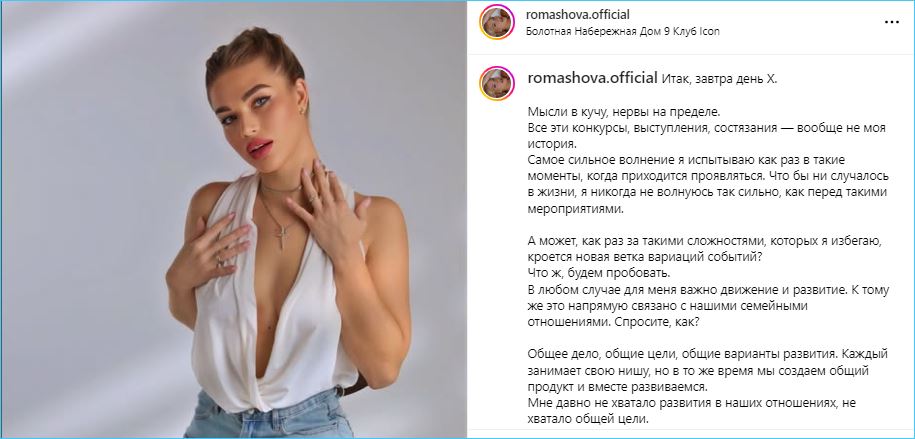
Task: Click the sentence starting 'В любом случае для меня'
Action: pos(708,305)
